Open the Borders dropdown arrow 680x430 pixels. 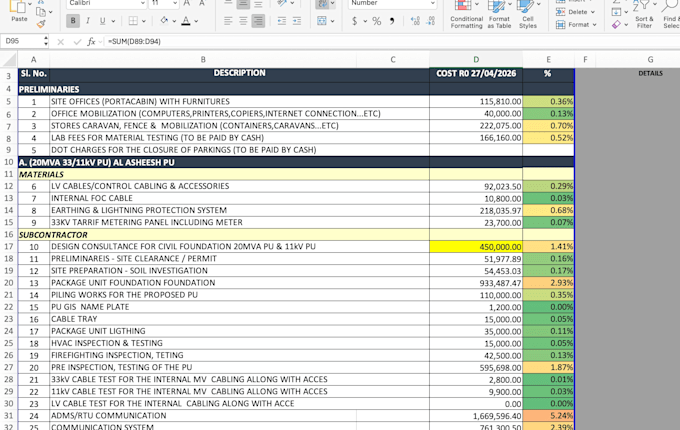(x=144, y=21)
